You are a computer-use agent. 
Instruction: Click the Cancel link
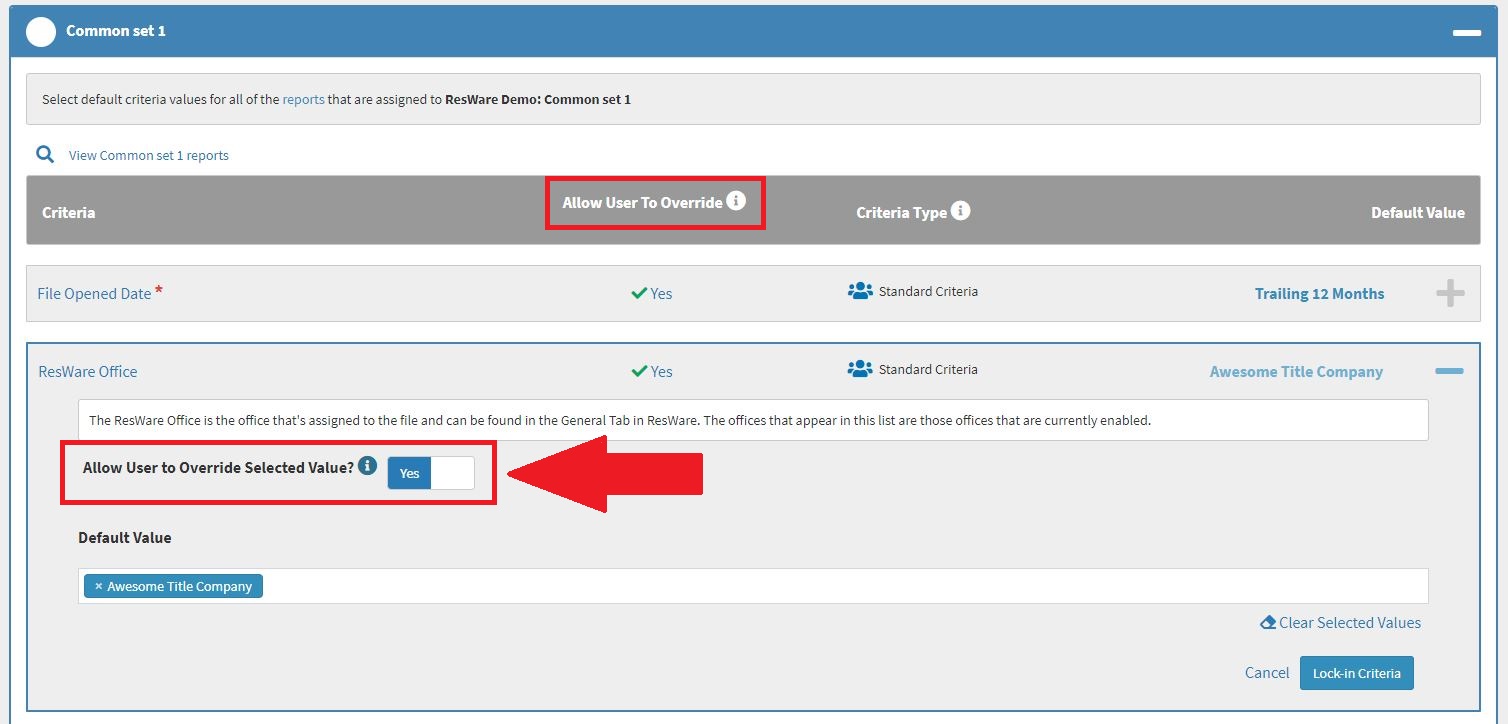click(x=1266, y=672)
